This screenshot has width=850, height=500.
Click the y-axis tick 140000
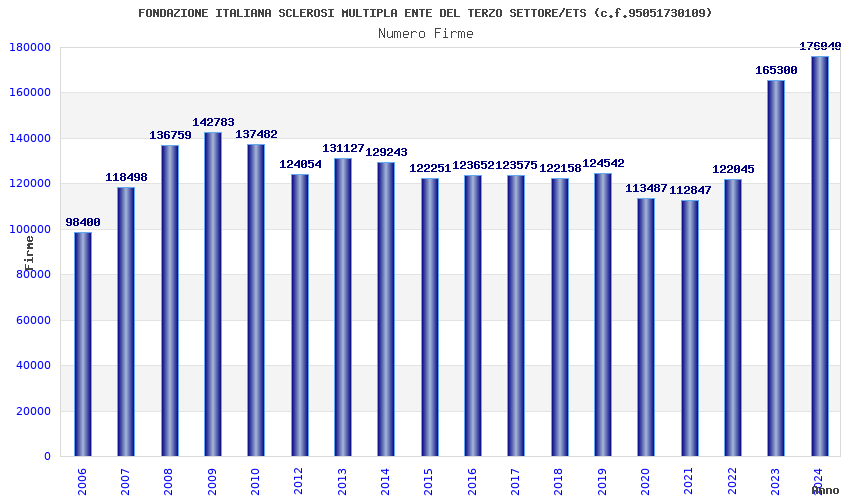coord(30,138)
